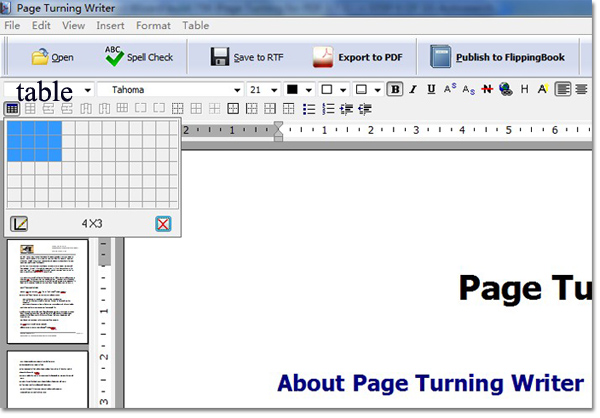Image resolution: width=600 pixels, height=418 pixels.
Task: Apply subscript formatting
Action: pos(468,90)
